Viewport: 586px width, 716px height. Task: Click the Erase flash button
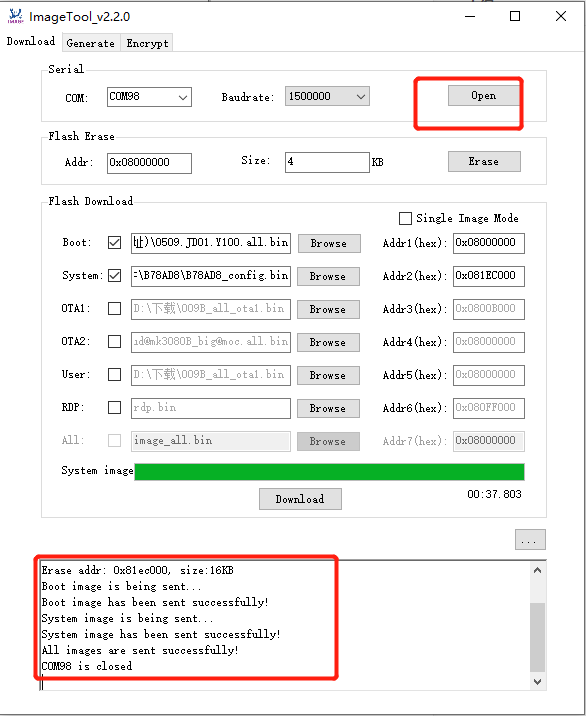click(484, 161)
